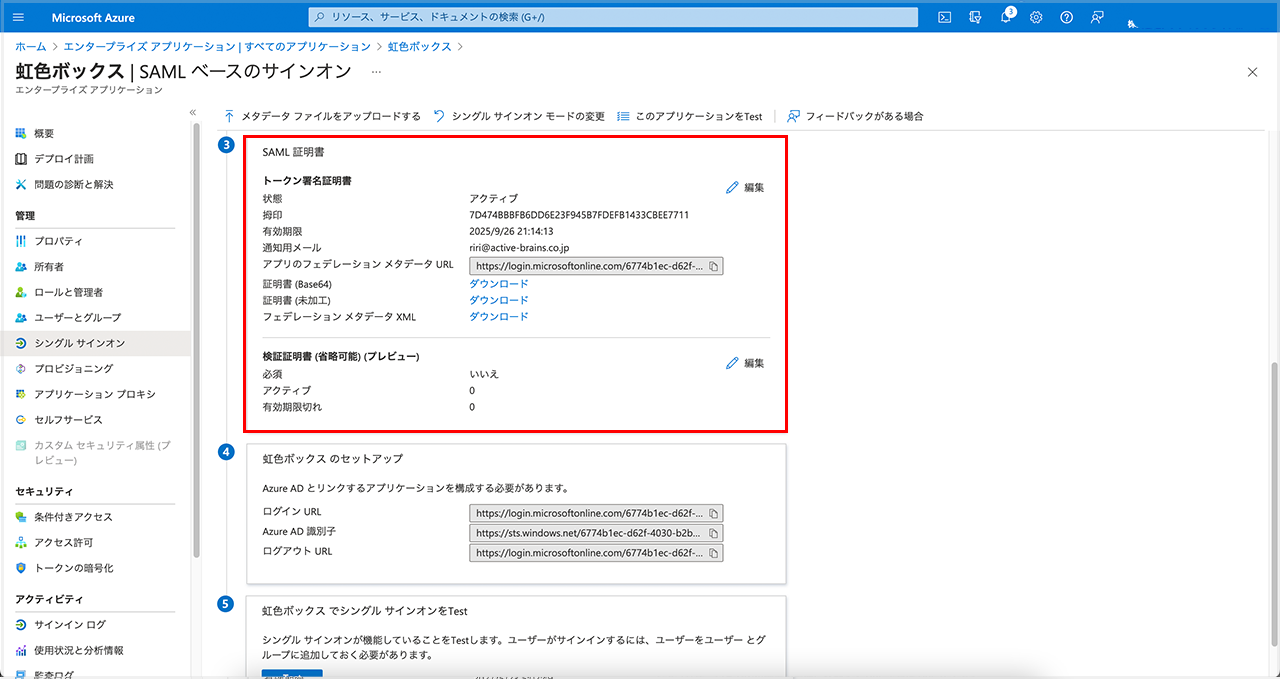The image size is (1280, 679).
Task: Copy the federation metadata URL
Action: [x=713, y=266]
